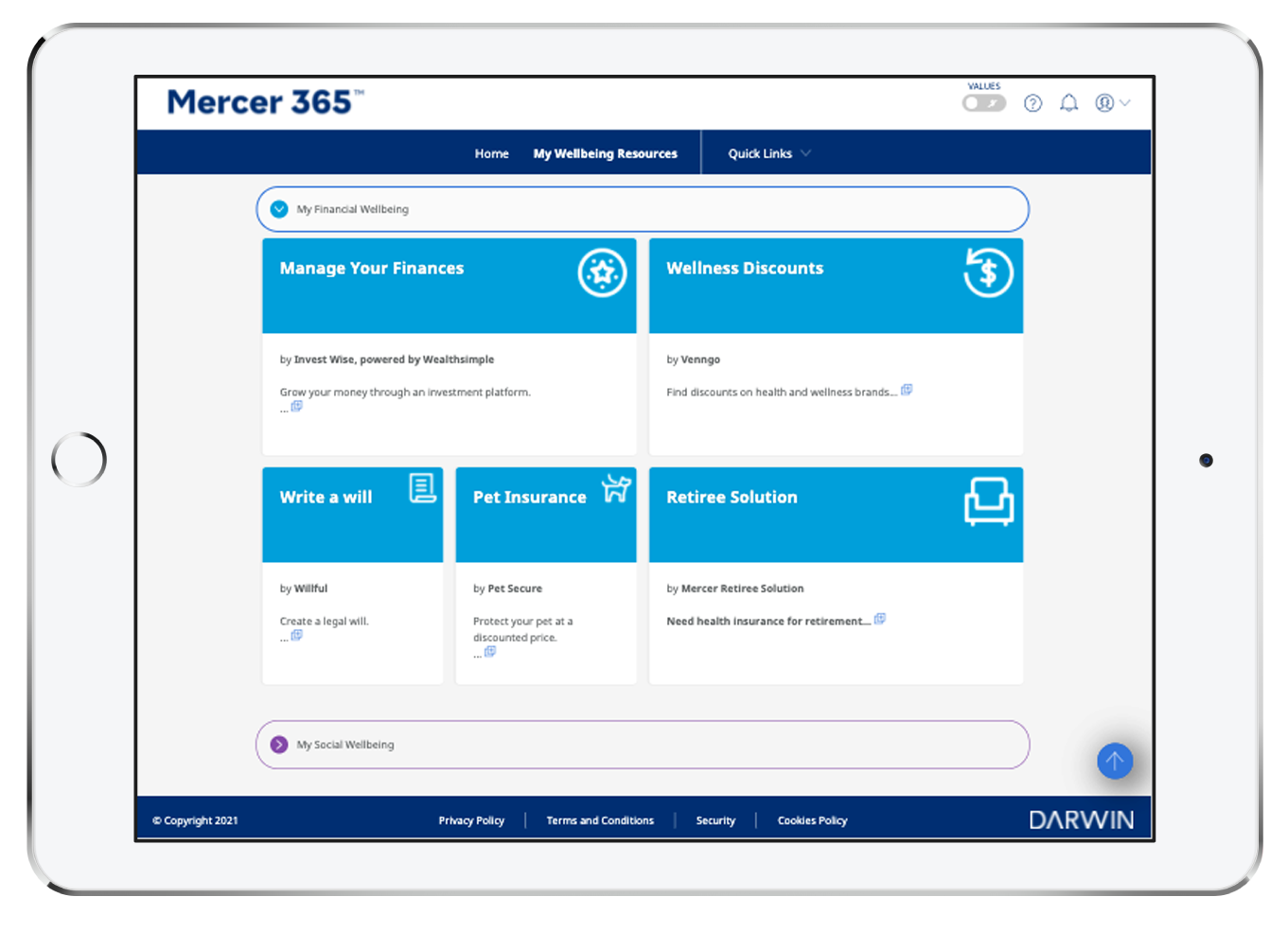1288x932 pixels.
Task: Open the Security footer link
Action: click(x=715, y=820)
